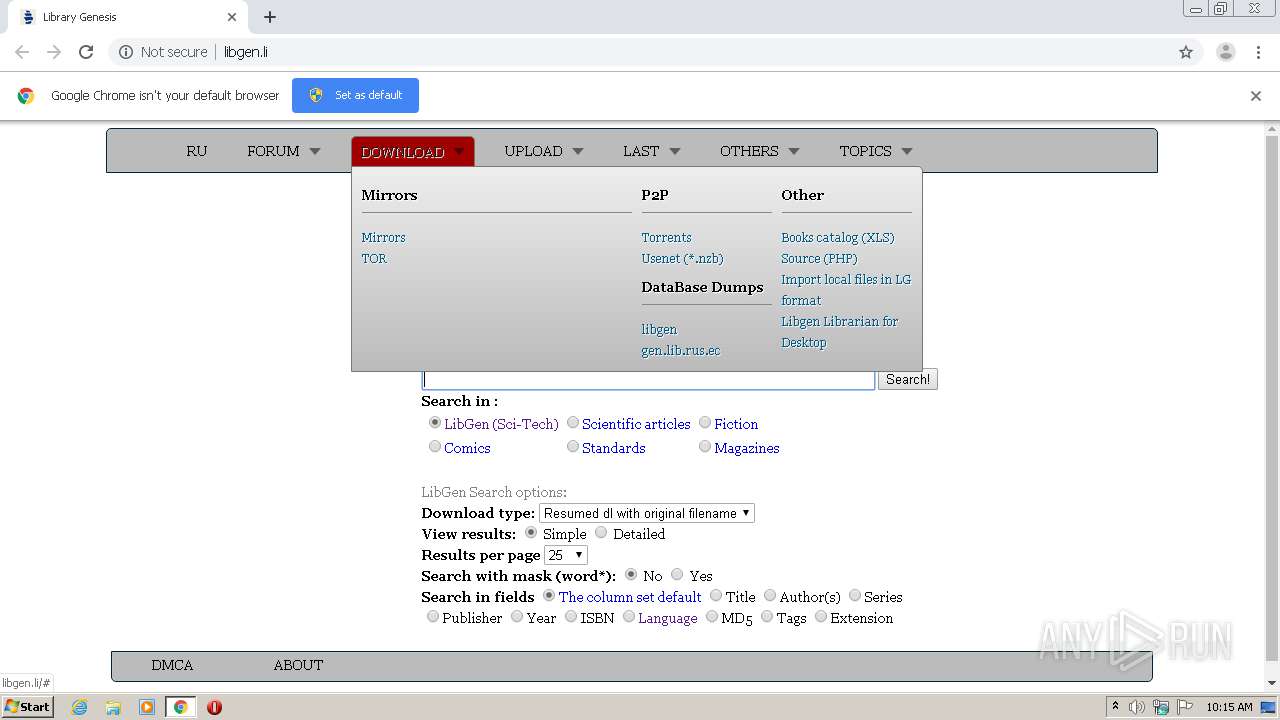1280x720 pixels.
Task: Open gen.lib.rus.ec database dump link
Action: (681, 351)
